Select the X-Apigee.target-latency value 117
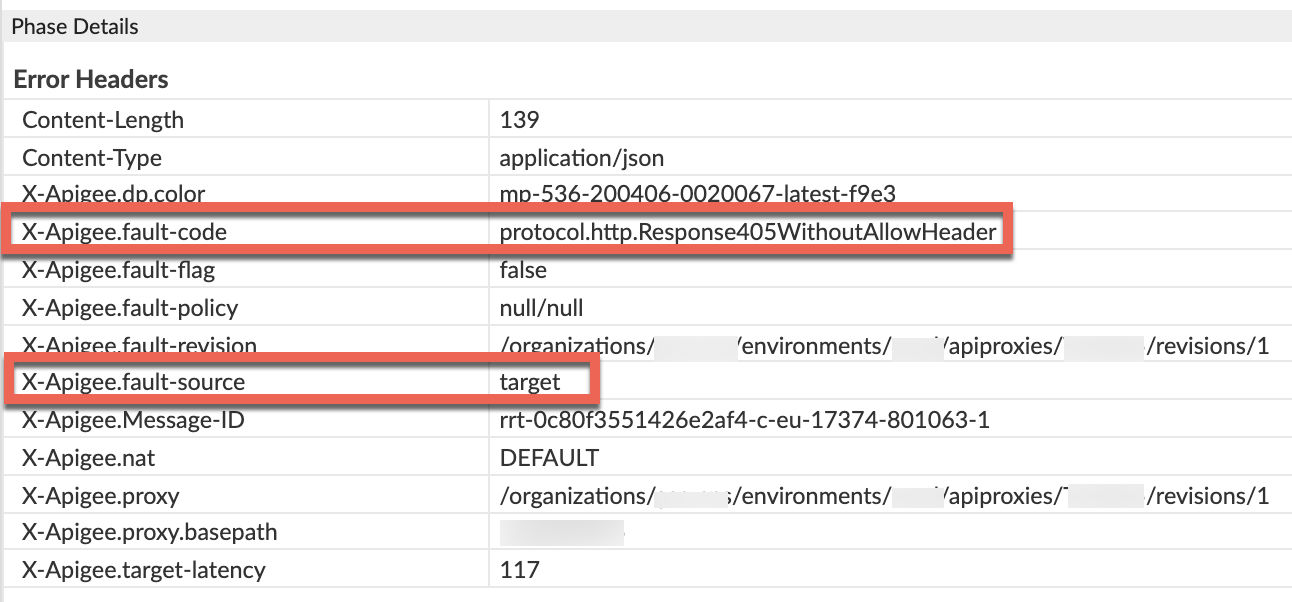The image size is (1292, 602). point(519,570)
